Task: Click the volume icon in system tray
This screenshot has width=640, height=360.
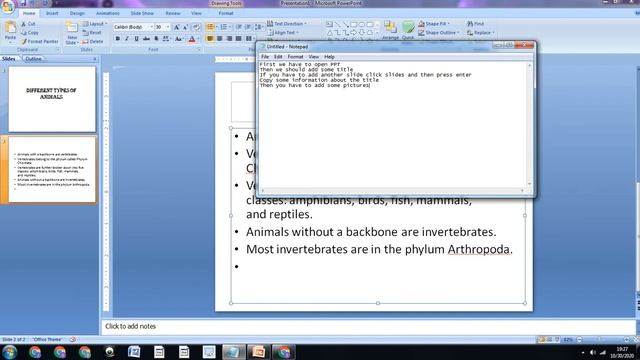Action: [592, 352]
